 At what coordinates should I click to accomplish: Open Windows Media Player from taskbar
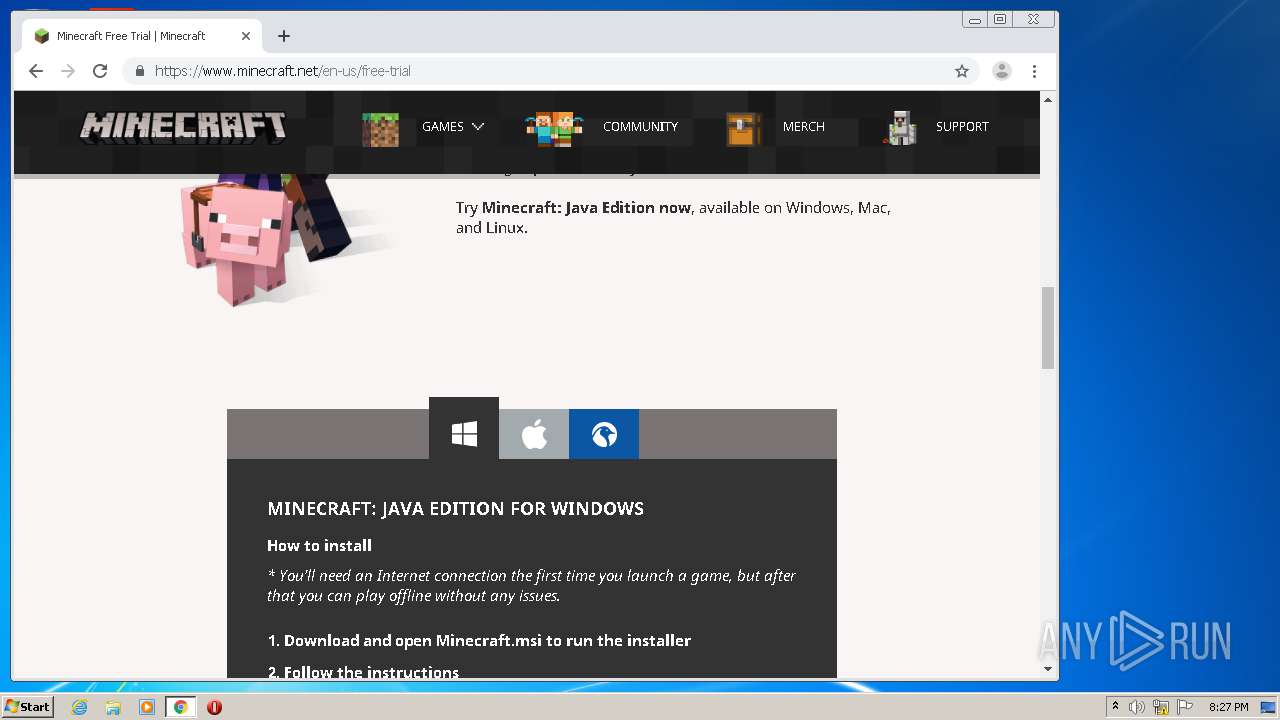(147, 707)
